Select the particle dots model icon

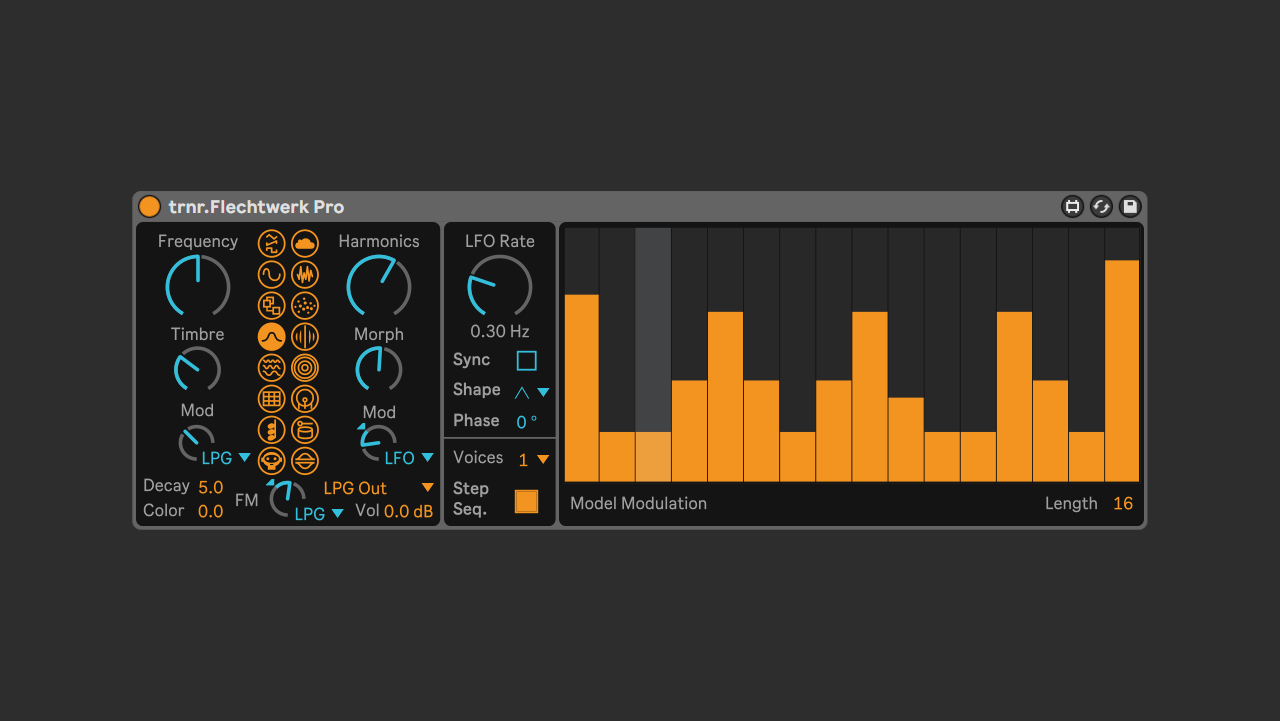[x=305, y=305]
